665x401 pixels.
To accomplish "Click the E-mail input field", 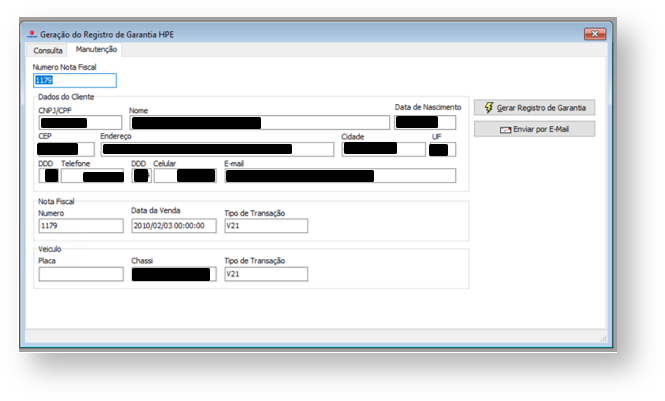I will [x=340, y=175].
